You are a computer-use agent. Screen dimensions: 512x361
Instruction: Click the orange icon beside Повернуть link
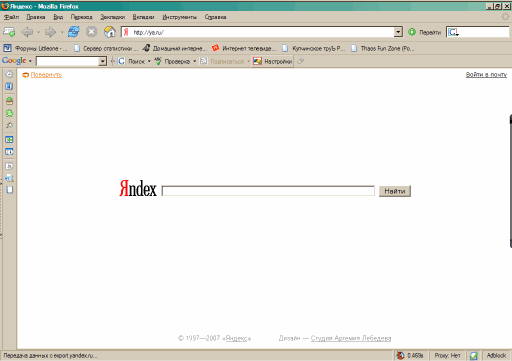tap(25, 75)
